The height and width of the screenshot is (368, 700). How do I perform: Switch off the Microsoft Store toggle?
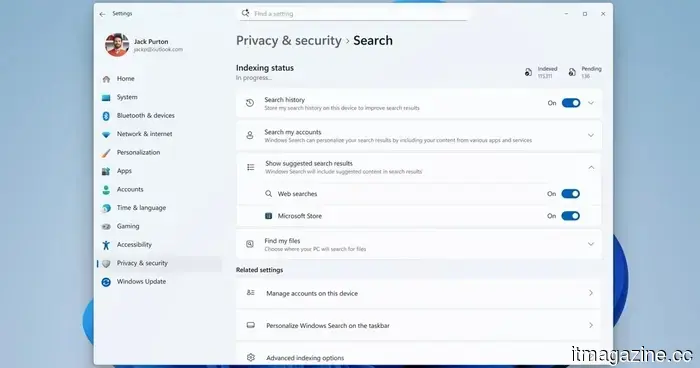[571, 216]
